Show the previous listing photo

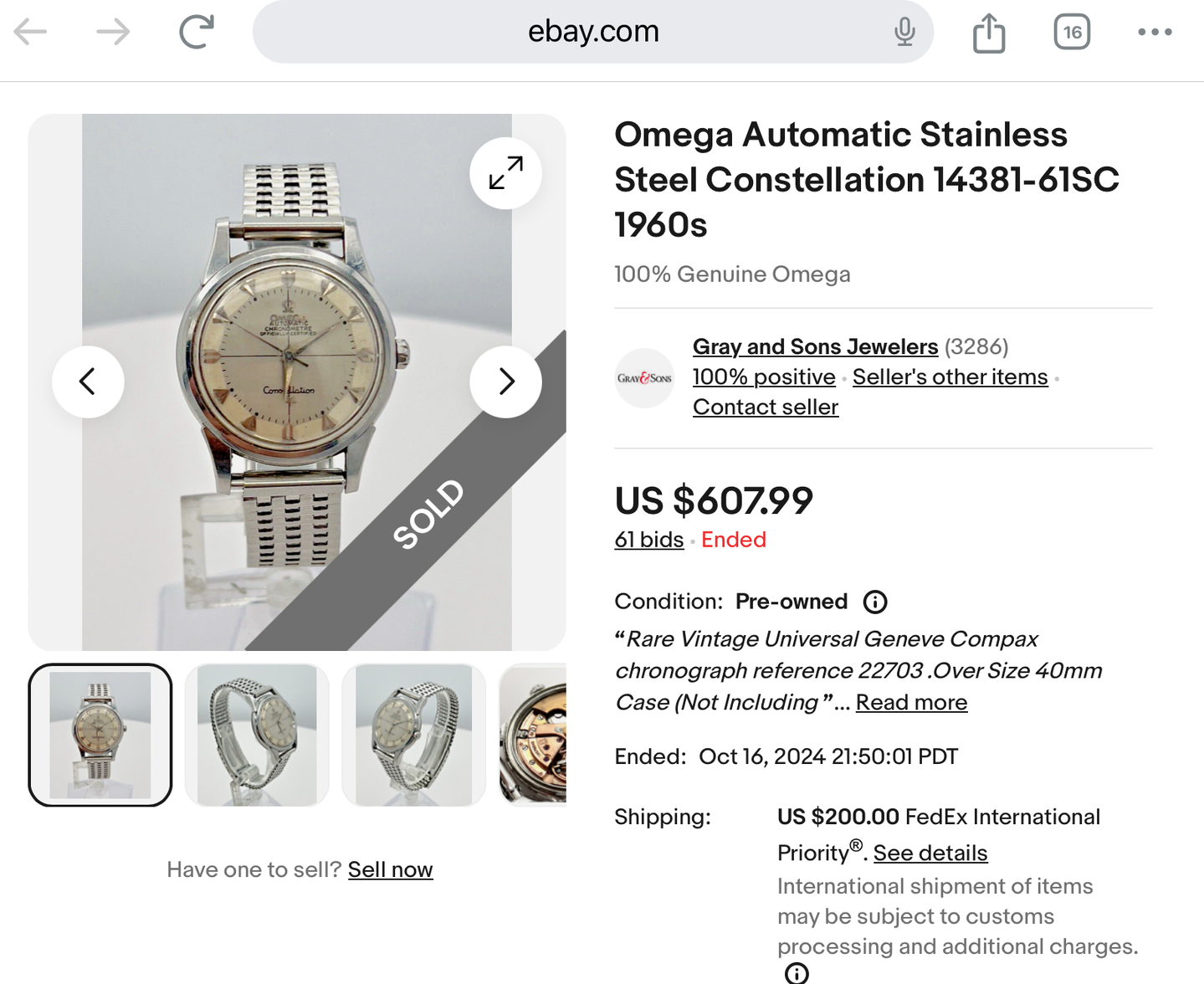[88, 382]
